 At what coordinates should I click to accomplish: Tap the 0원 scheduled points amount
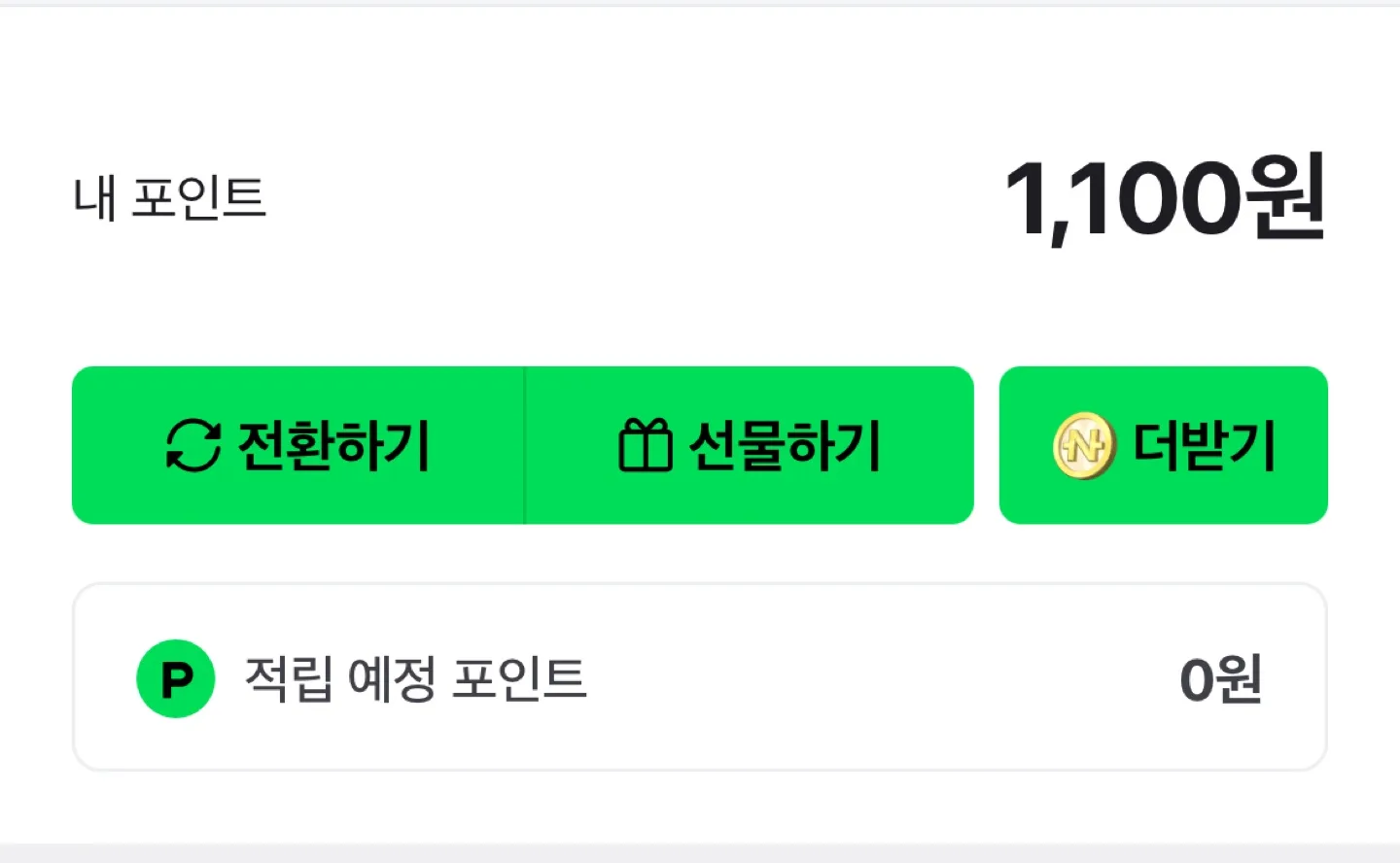tap(1220, 679)
